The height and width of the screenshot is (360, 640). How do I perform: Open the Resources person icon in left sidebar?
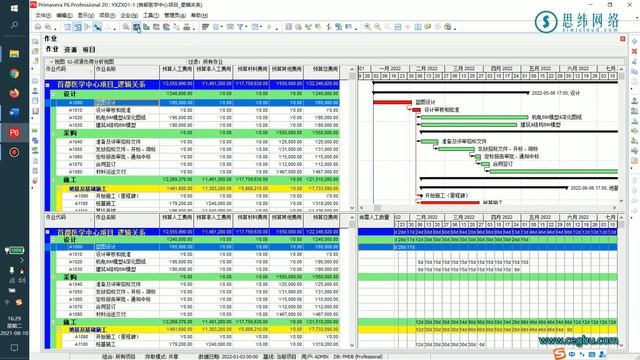(x=36, y=91)
